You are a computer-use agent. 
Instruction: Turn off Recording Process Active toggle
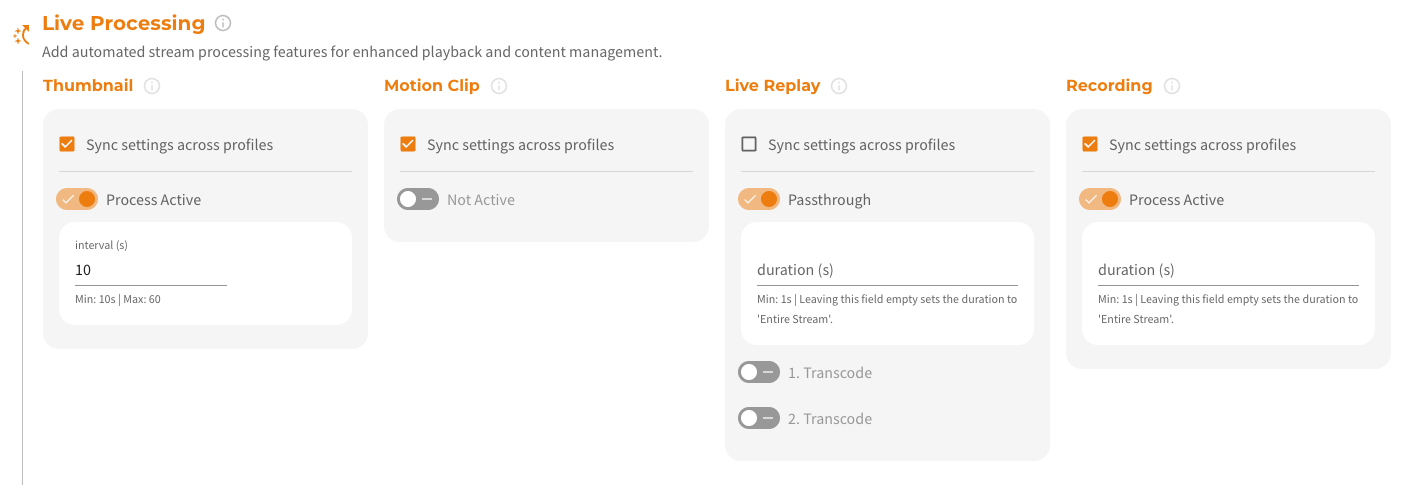pos(1100,199)
